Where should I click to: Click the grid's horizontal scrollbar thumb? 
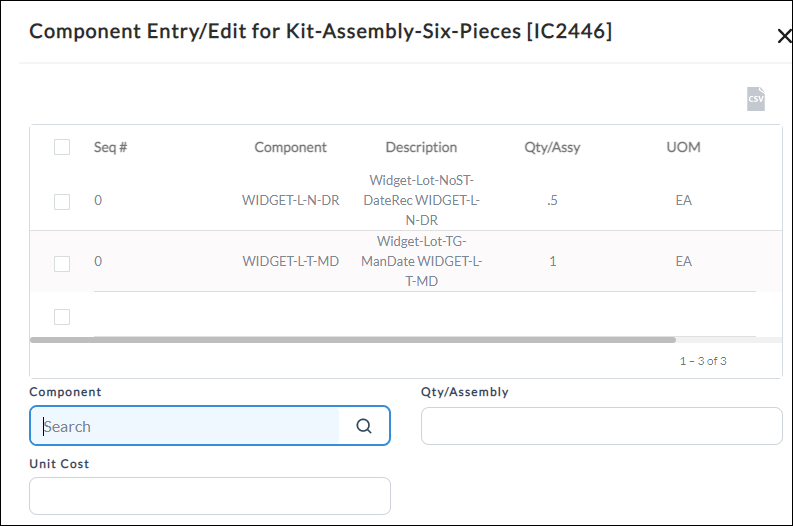click(353, 340)
